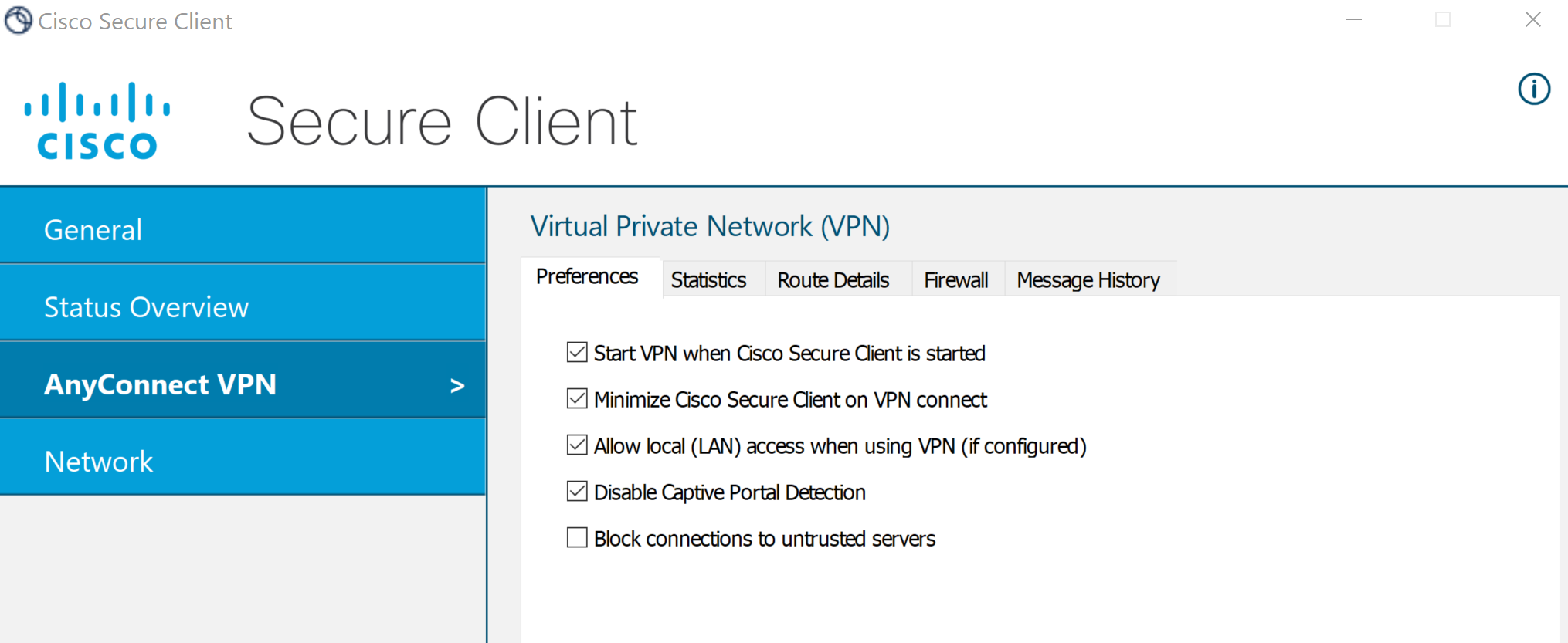Viewport: 1568px width, 643px height.
Task: Enable Block connections to untrusted servers
Action: click(577, 538)
